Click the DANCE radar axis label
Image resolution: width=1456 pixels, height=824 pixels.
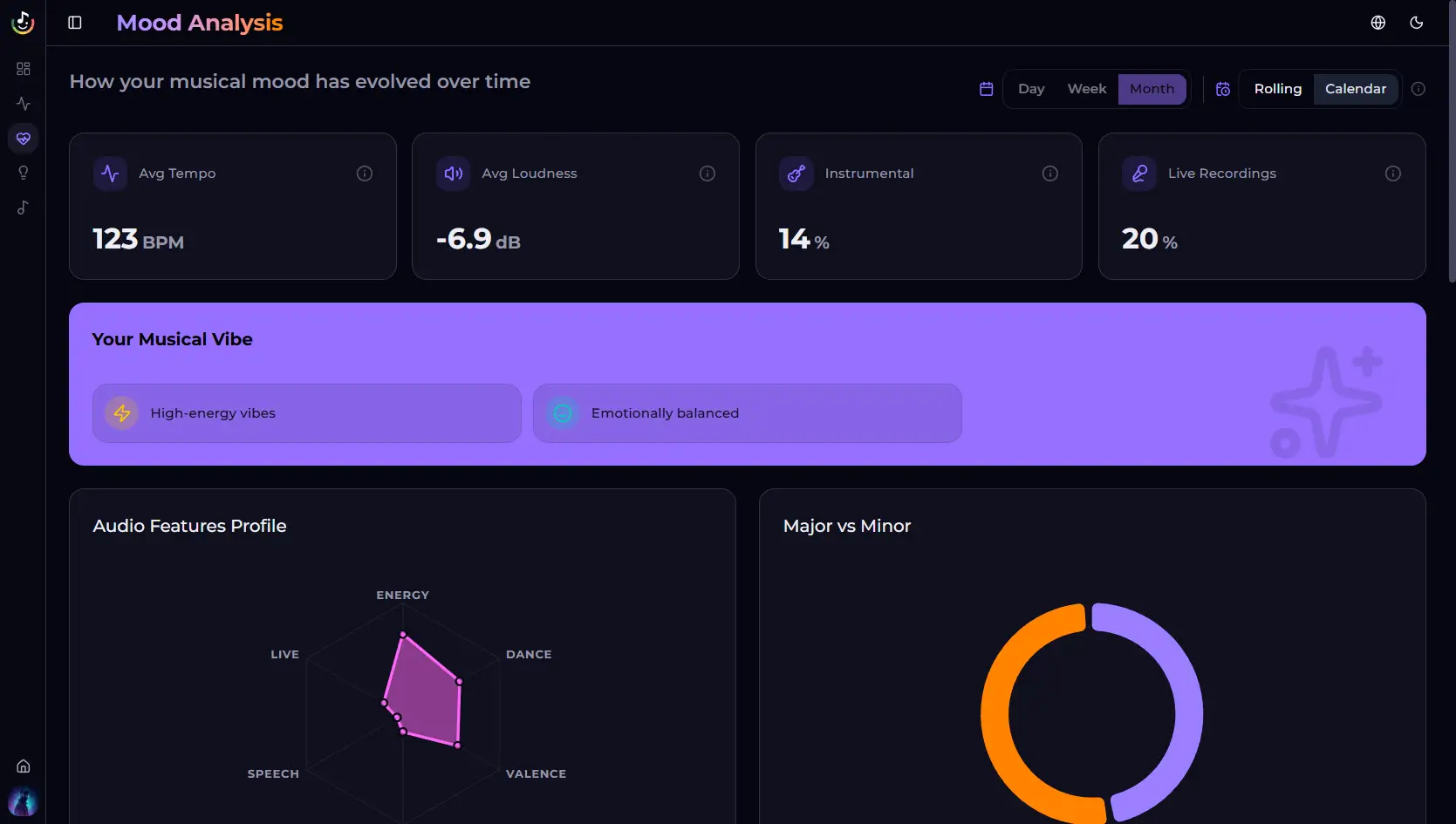[529, 655]
